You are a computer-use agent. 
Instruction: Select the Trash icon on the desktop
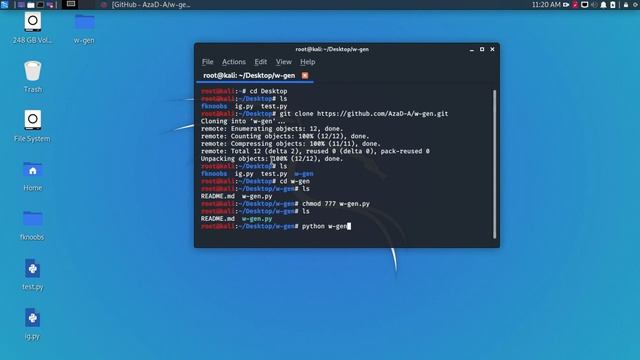[33, 76]
